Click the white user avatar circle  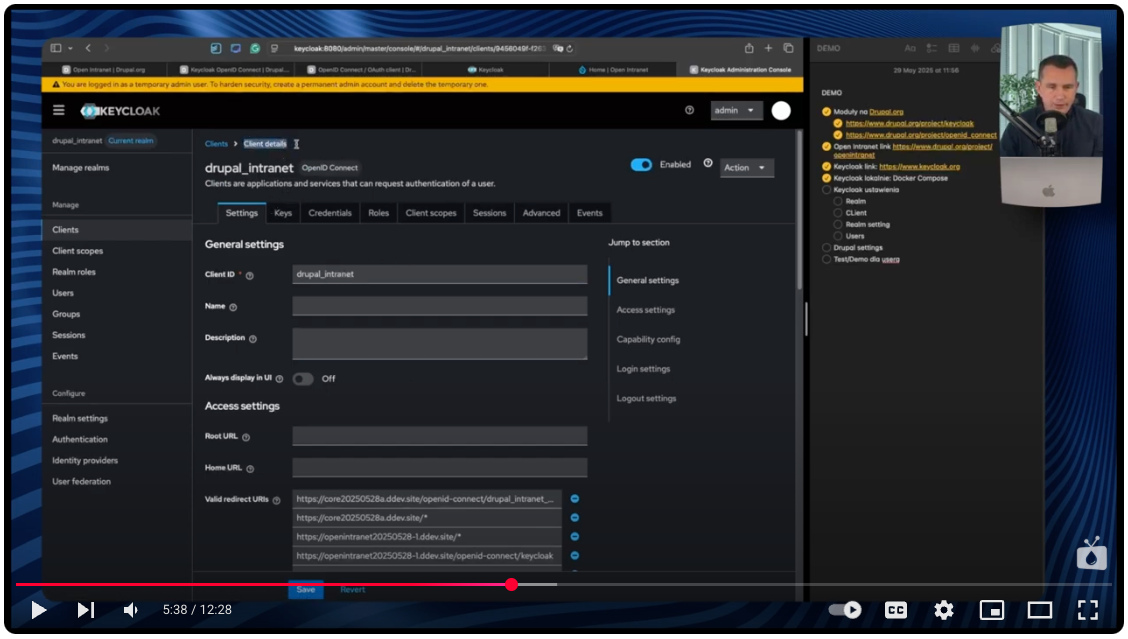click(x=781, y=110)
